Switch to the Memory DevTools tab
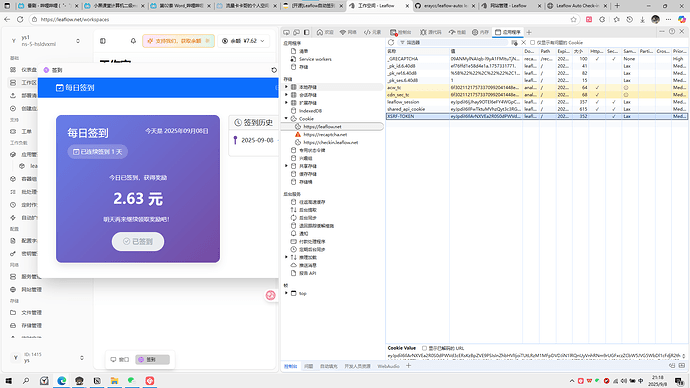Image resolution: width=690 pixels, height=388 pixels. coord(481,32)
